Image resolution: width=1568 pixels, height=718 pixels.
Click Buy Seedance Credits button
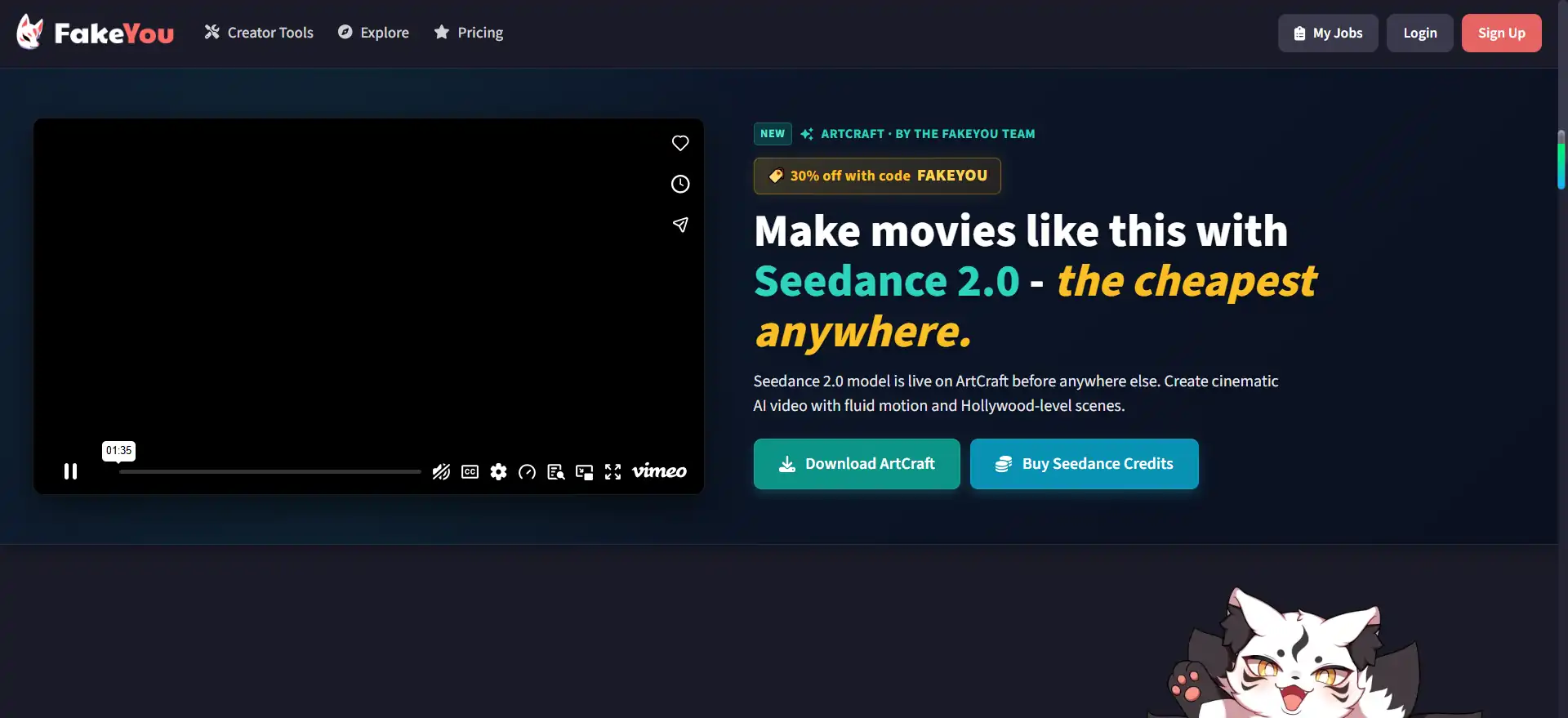(1085, 464)
